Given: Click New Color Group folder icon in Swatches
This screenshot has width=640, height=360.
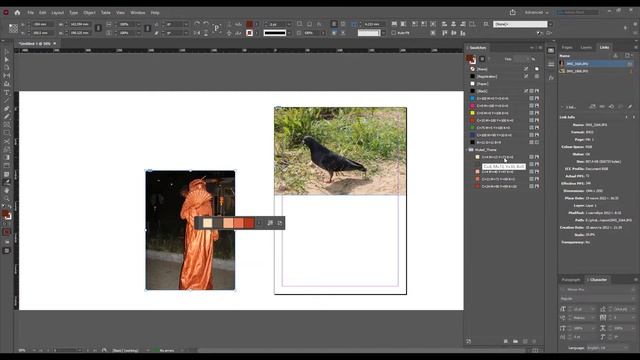Looking at the screenshot, I should point(516,341).
